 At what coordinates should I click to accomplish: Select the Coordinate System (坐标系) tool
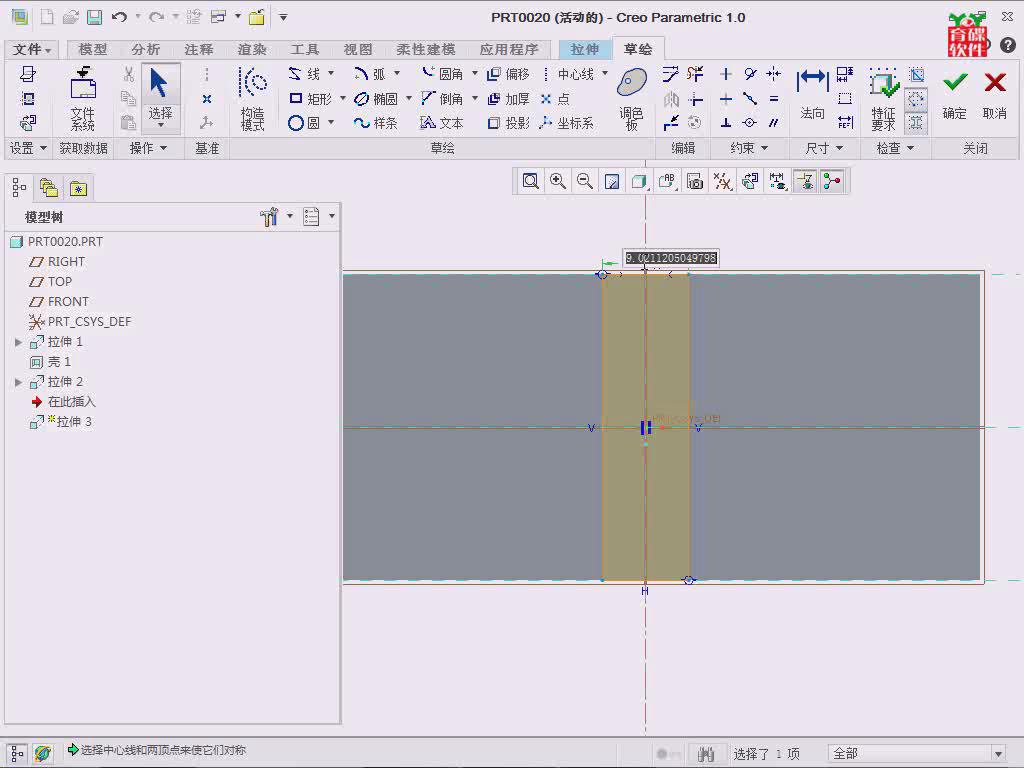pyautogui.click(x=567, y=123)
